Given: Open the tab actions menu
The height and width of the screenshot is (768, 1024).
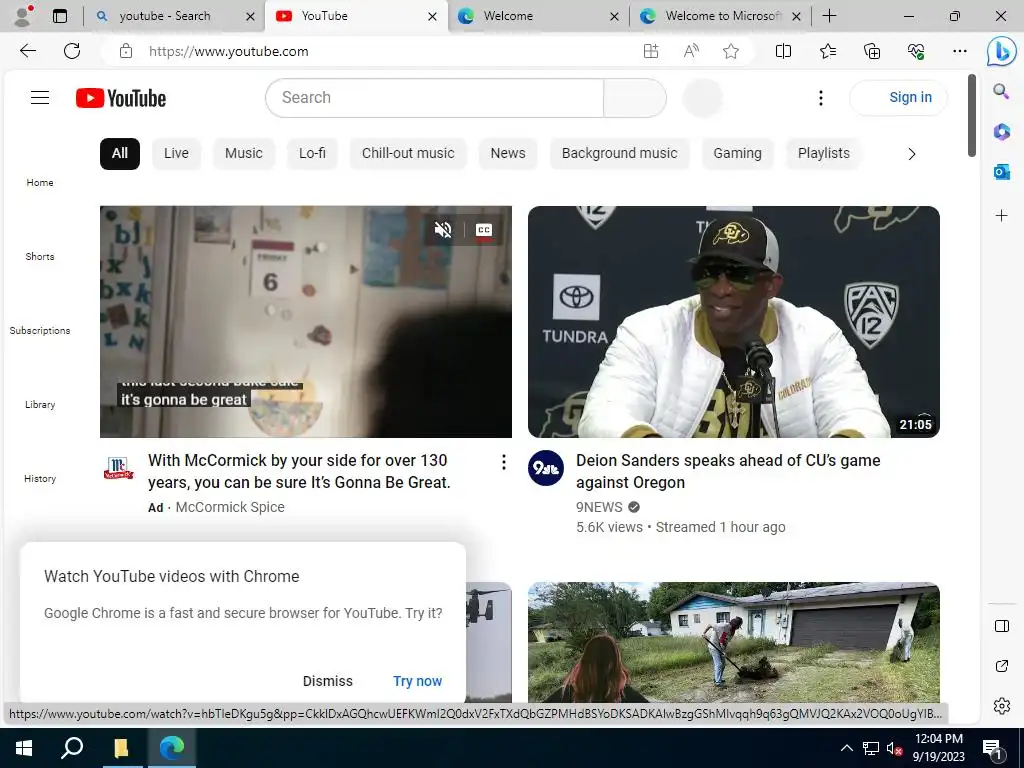Looking at the screenshot, I should tap(60, 16).
